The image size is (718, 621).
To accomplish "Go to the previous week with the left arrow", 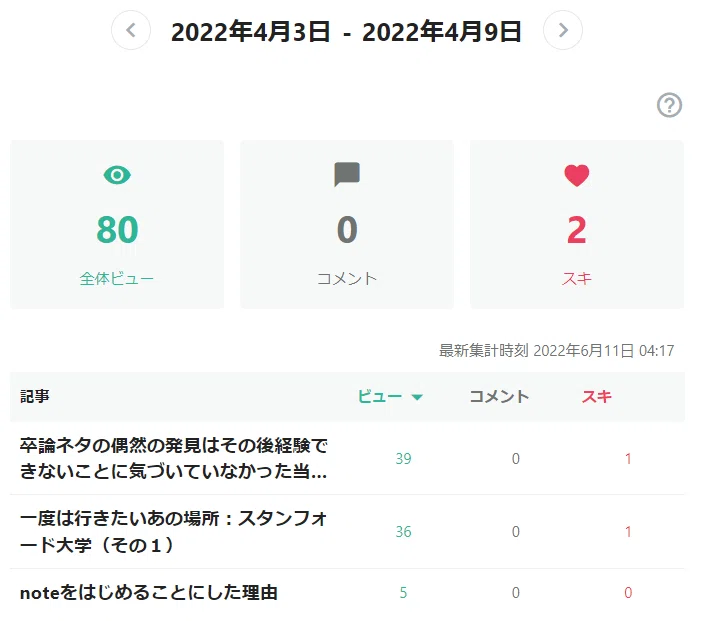I will point(131,30).
